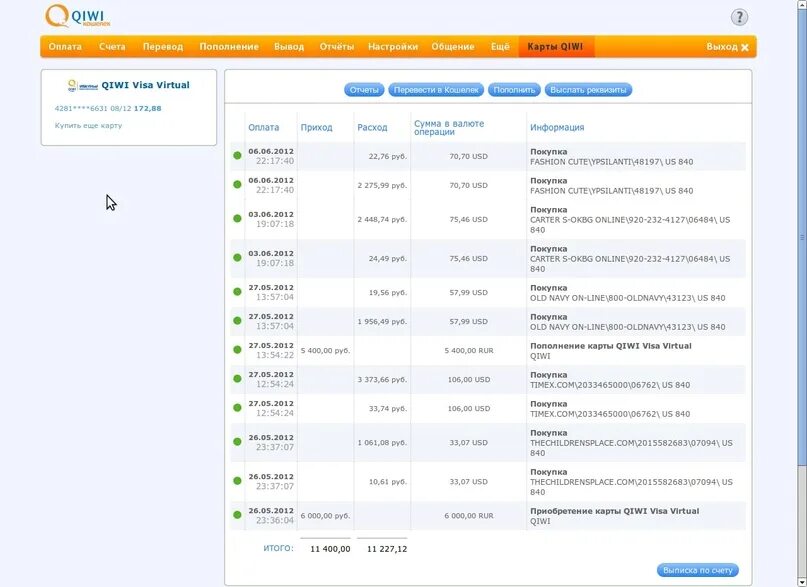
Task: Click the ИТОГО label
Action: click(278, 548)
